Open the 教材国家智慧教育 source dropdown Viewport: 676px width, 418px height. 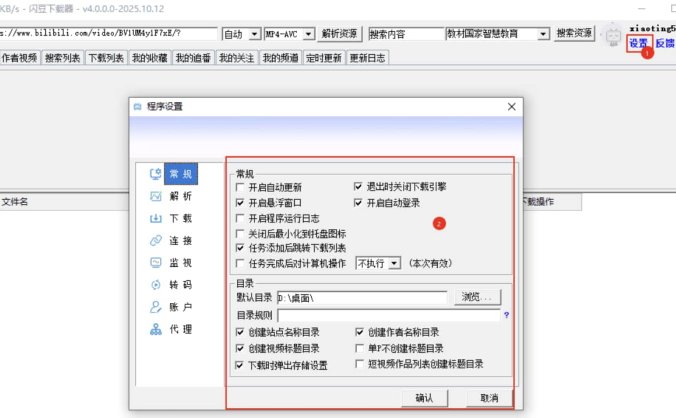[498, 34]
